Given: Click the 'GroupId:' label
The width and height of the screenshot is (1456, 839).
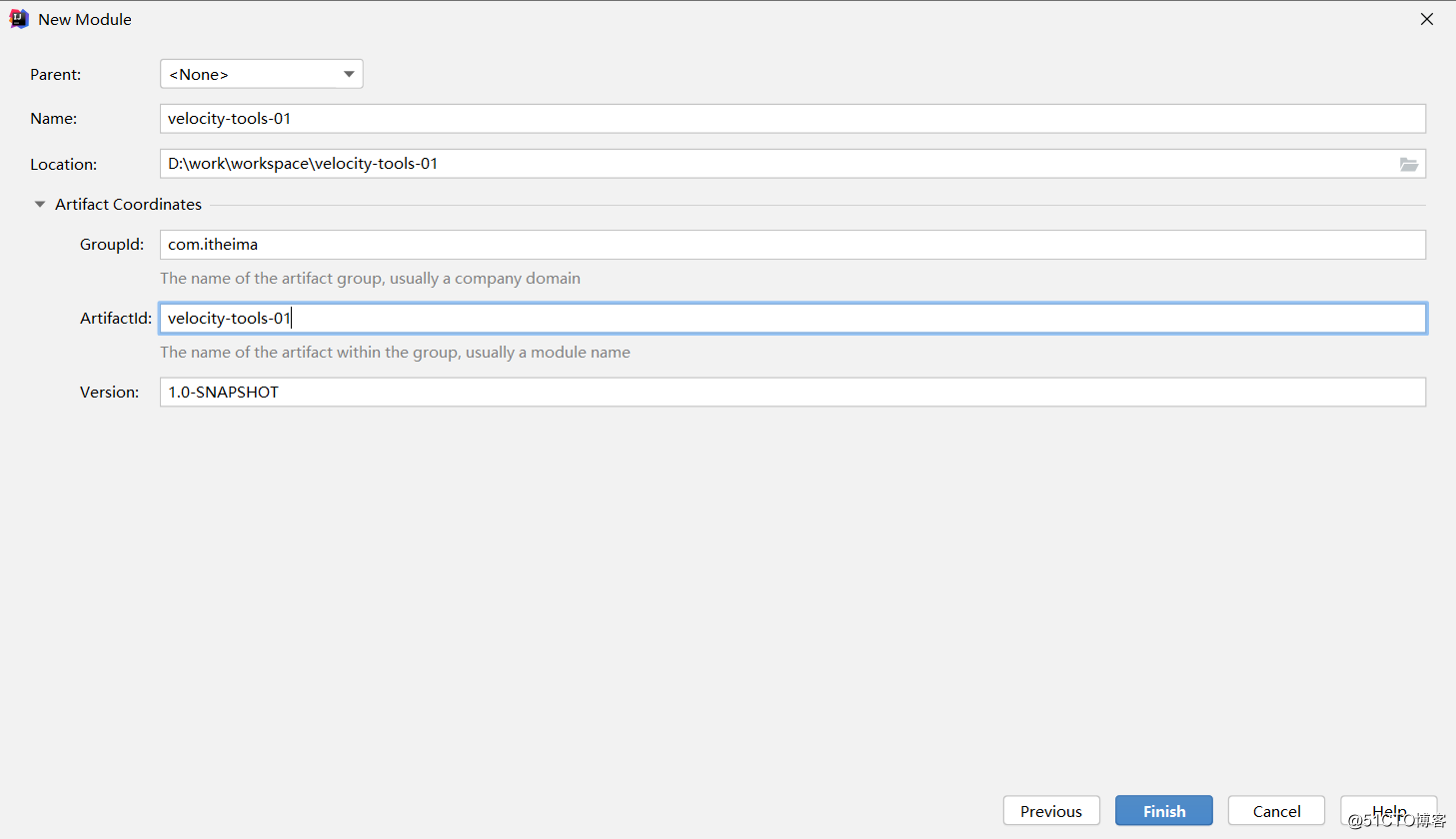Looking at the screenshot, I should (112, 245).
